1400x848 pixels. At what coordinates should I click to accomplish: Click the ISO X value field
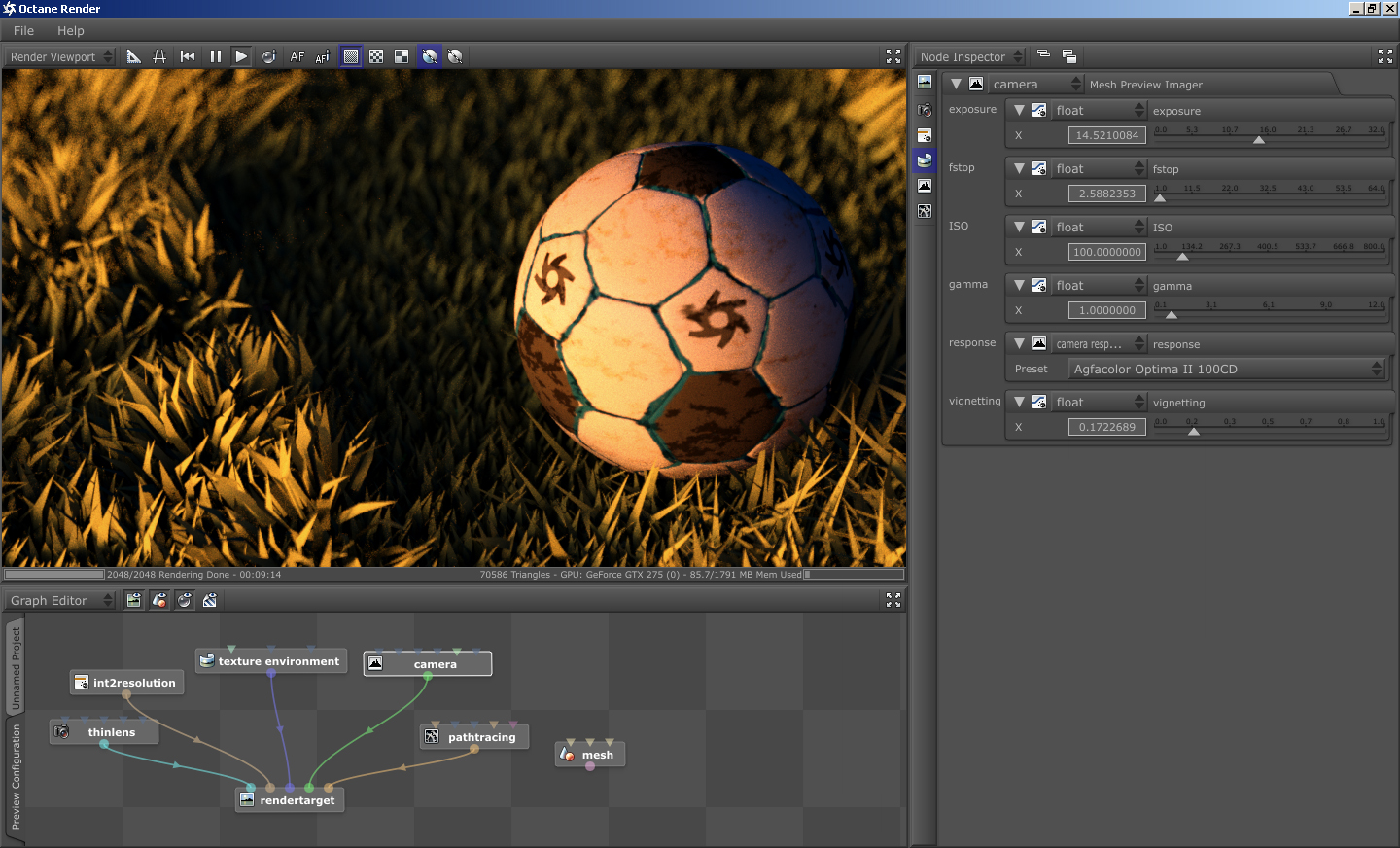(1106, 252)
